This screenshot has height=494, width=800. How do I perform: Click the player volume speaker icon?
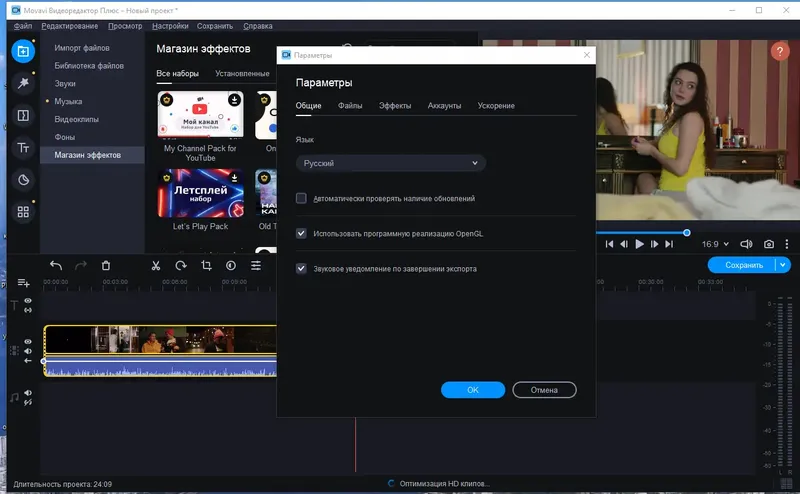746,244
